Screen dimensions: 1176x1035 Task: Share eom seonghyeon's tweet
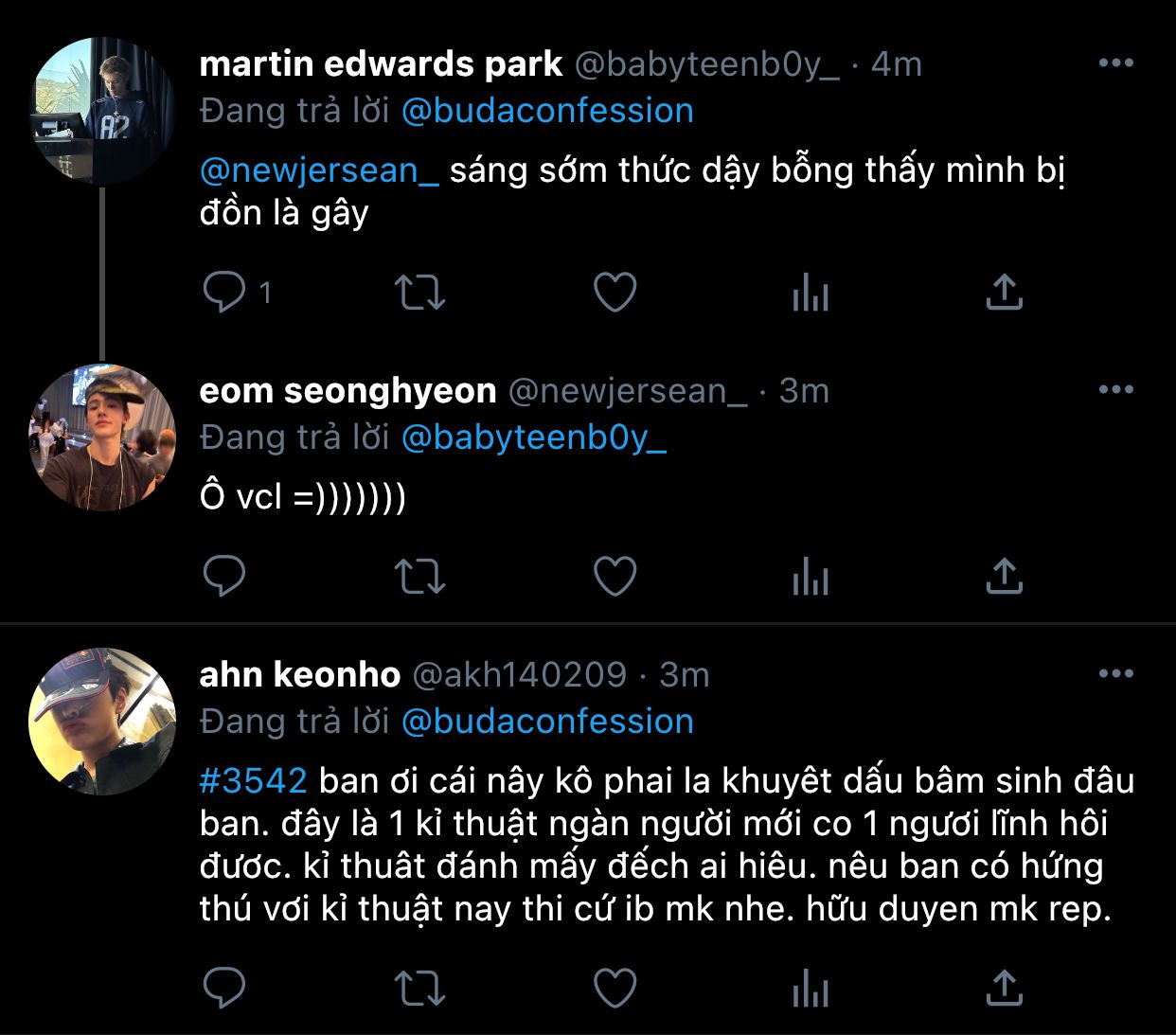pos(1004,575)
